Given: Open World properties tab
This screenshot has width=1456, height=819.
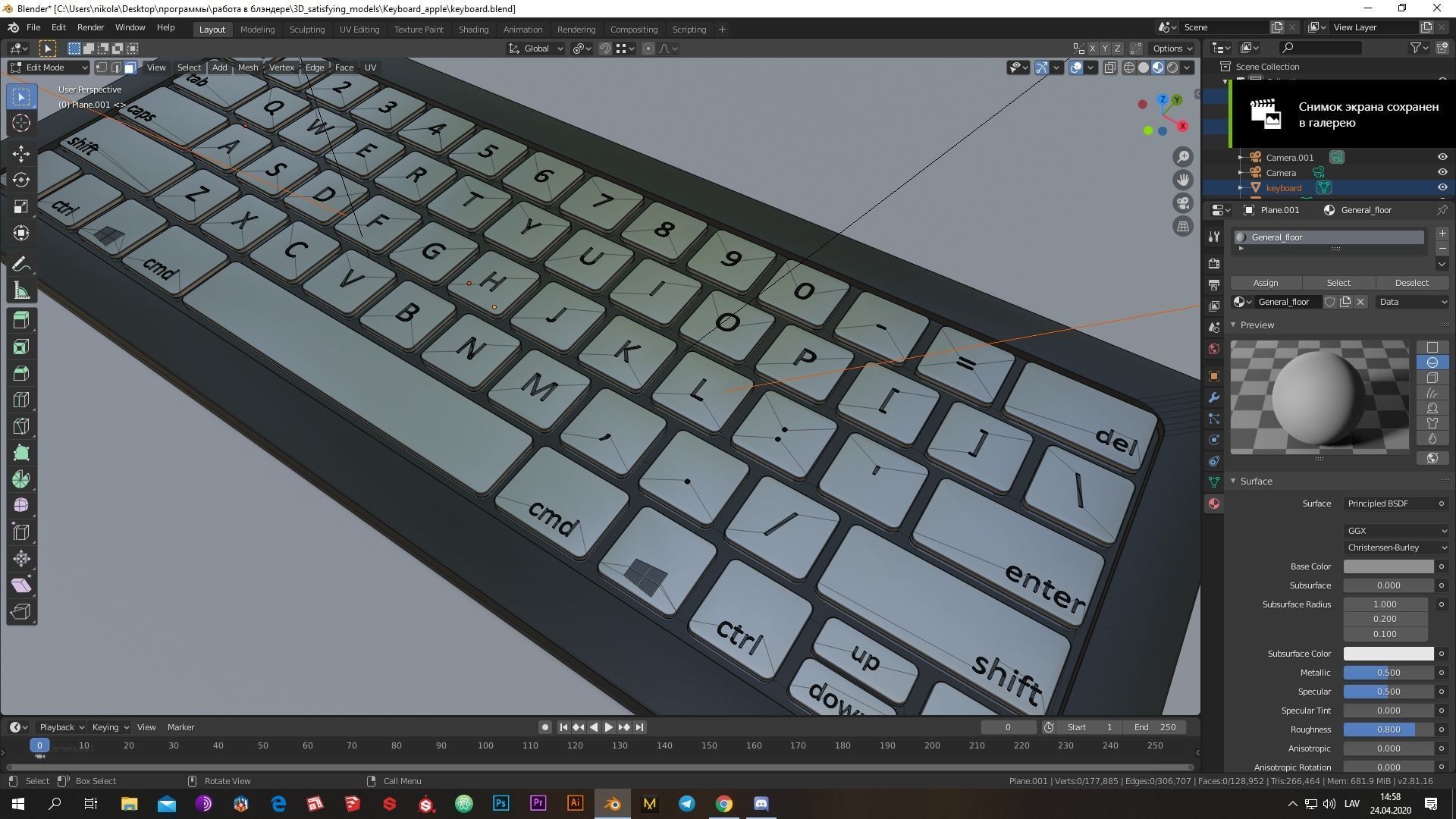Looking at the screenshot, I should (x=1214, y=349).
